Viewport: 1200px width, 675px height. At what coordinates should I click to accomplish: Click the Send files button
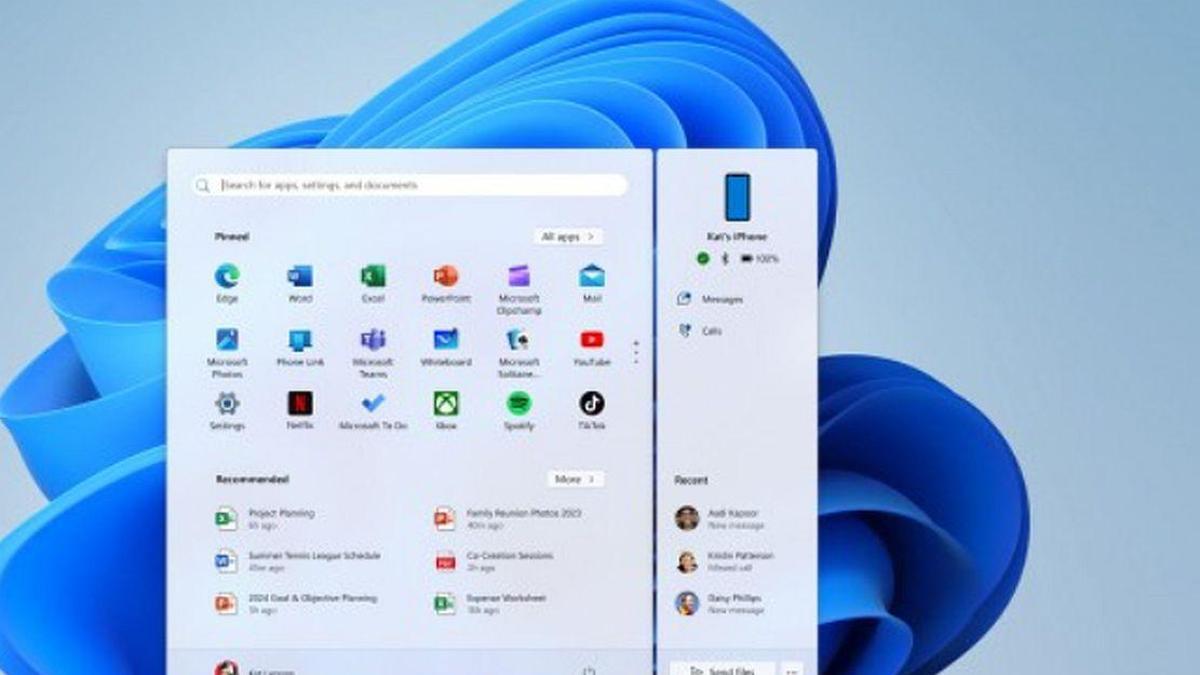[x=722, y=669]
